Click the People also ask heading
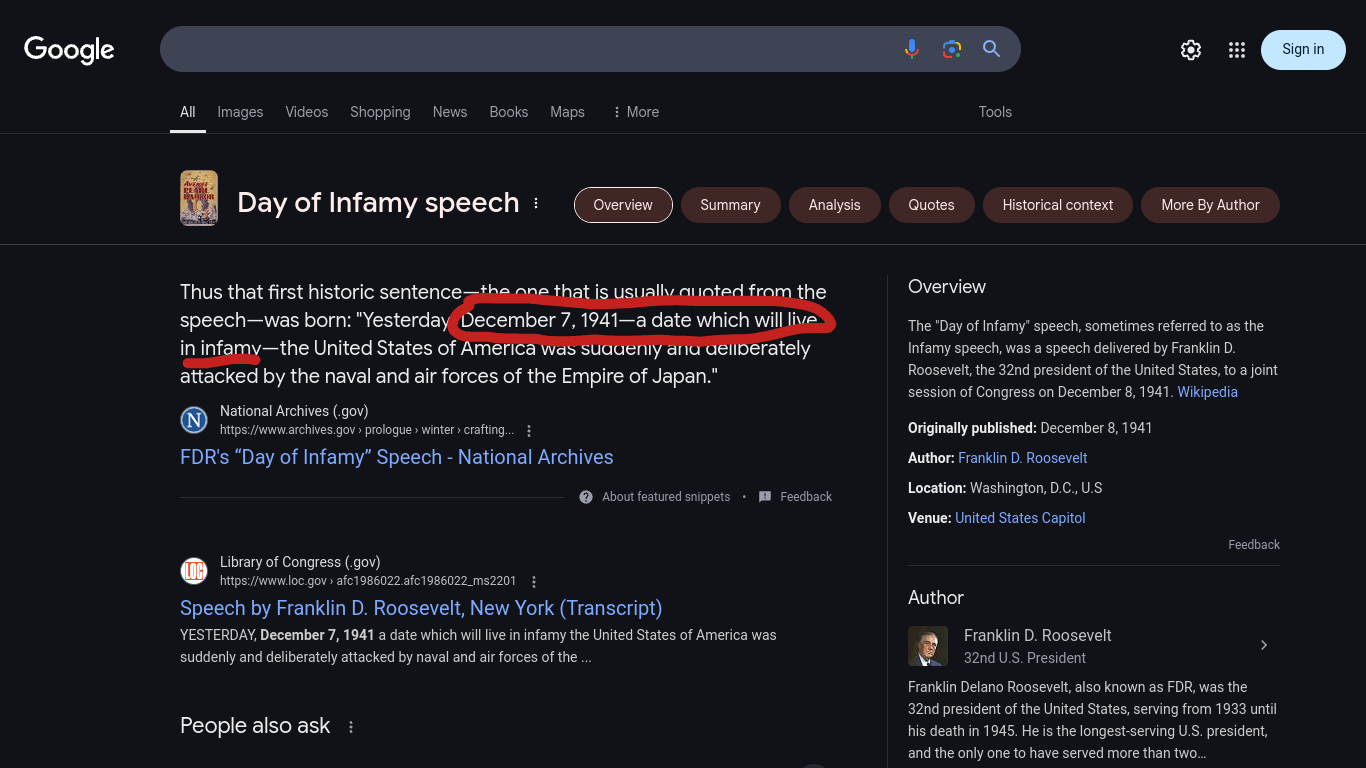This screenshot has height=768, width=1366. (x=255, y=726)
